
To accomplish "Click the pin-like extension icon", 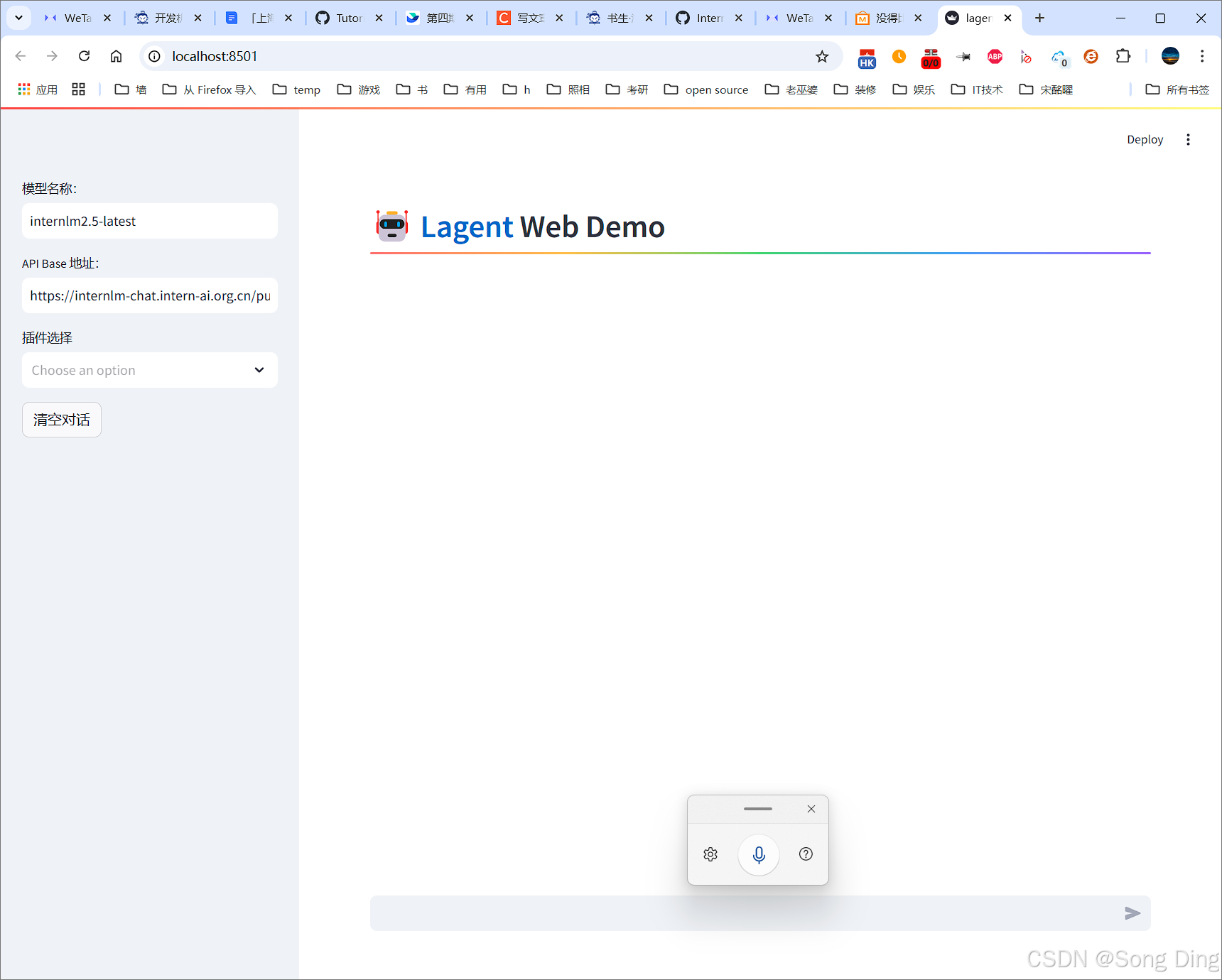I will 963,56.
